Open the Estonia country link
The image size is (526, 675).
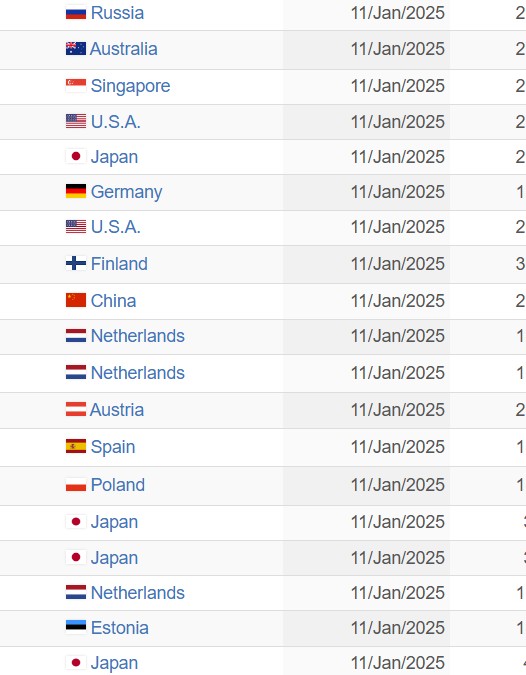click(120, 628)
